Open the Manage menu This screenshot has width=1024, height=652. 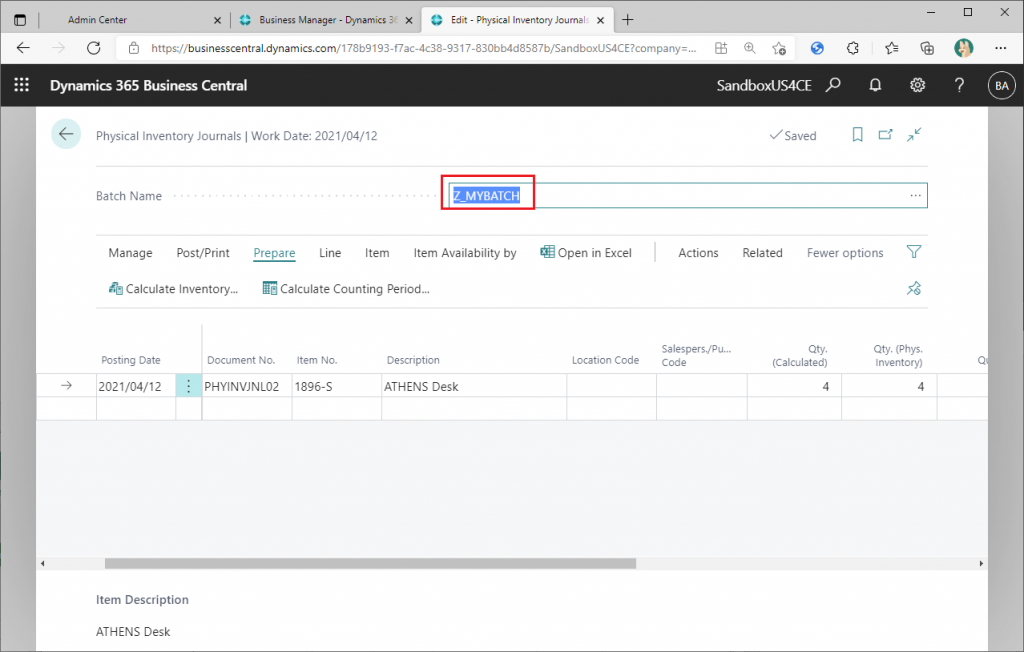point(131,253)
